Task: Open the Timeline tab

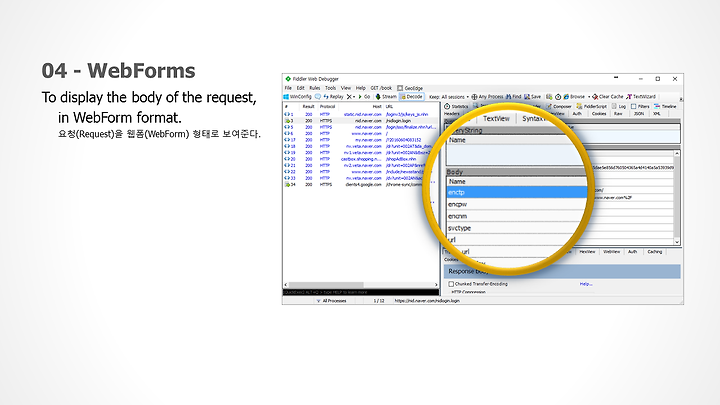Action: tap(665, 107)
